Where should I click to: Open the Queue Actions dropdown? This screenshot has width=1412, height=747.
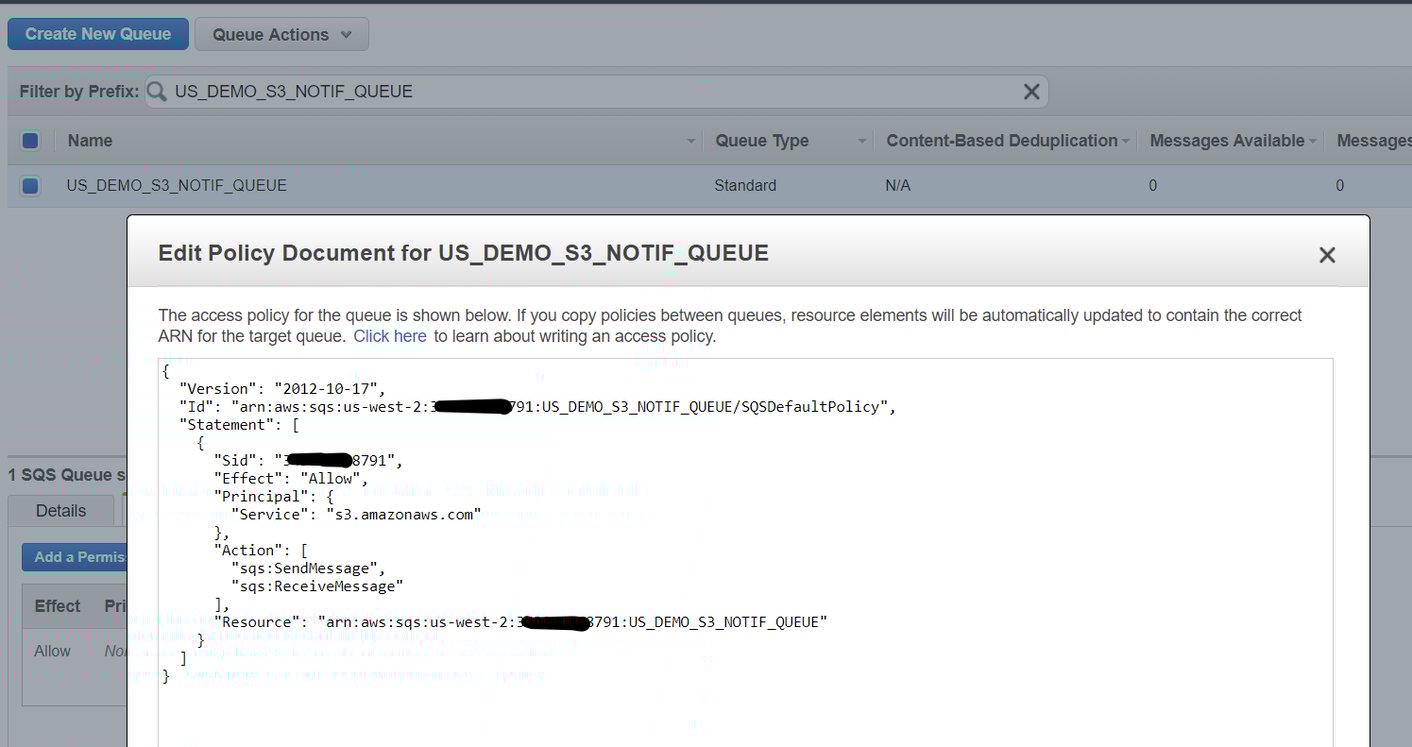tap(281, 33)
